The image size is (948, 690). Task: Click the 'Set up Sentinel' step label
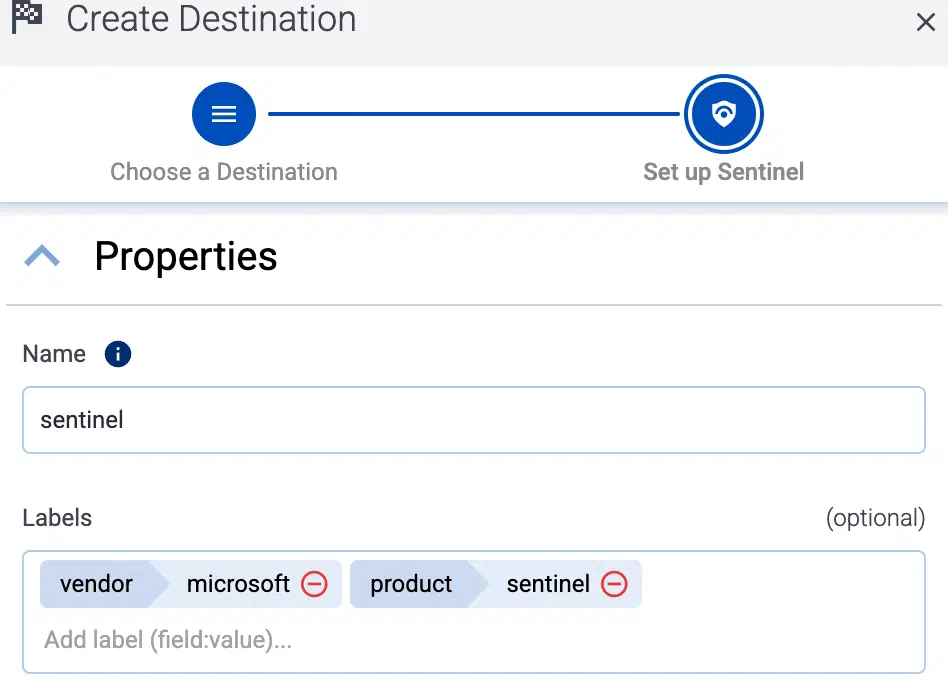723,172
